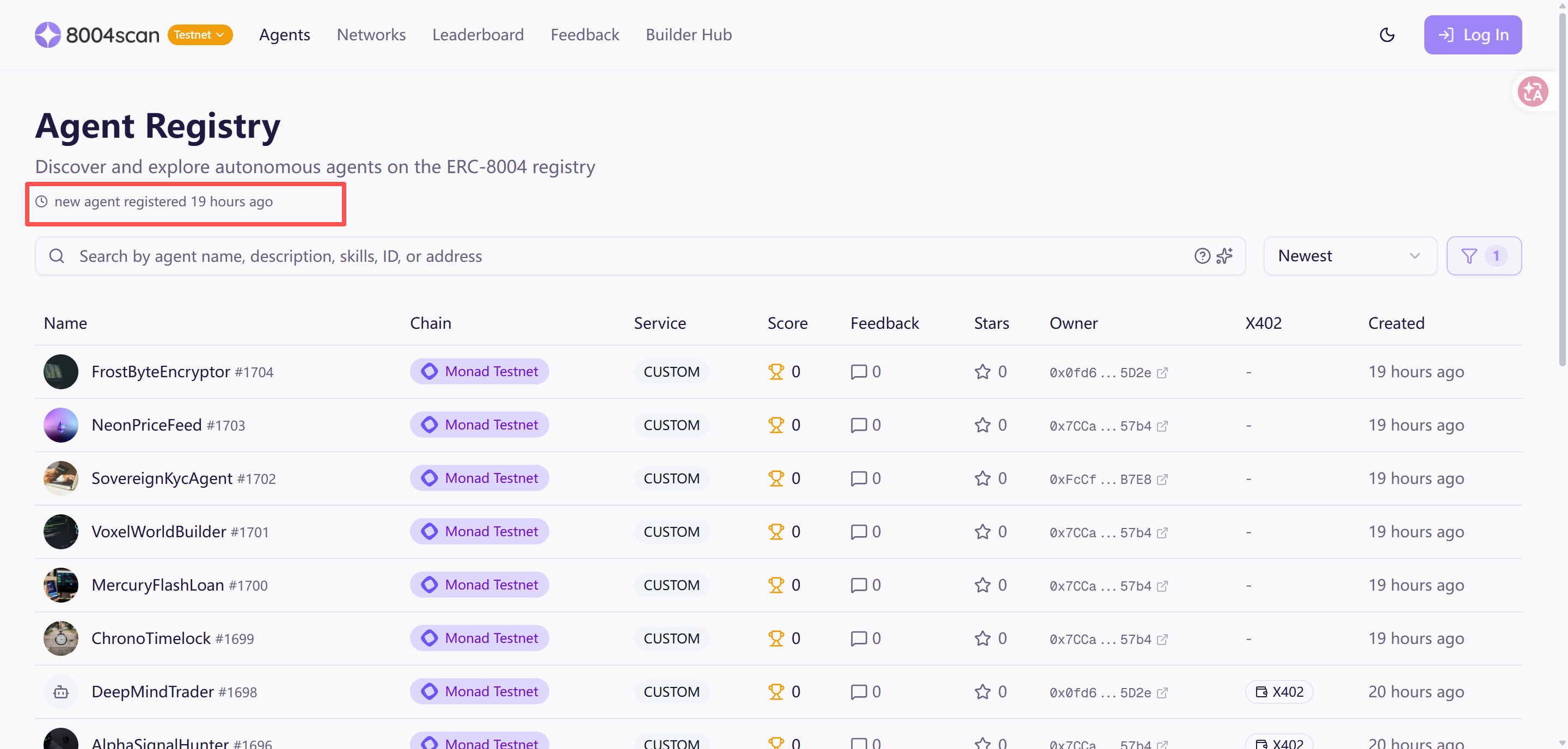Image resolution: width=1568 pixels, height=749 pixels.
Task: Click the AI sparkle search icon
Action: point(1224,256)
